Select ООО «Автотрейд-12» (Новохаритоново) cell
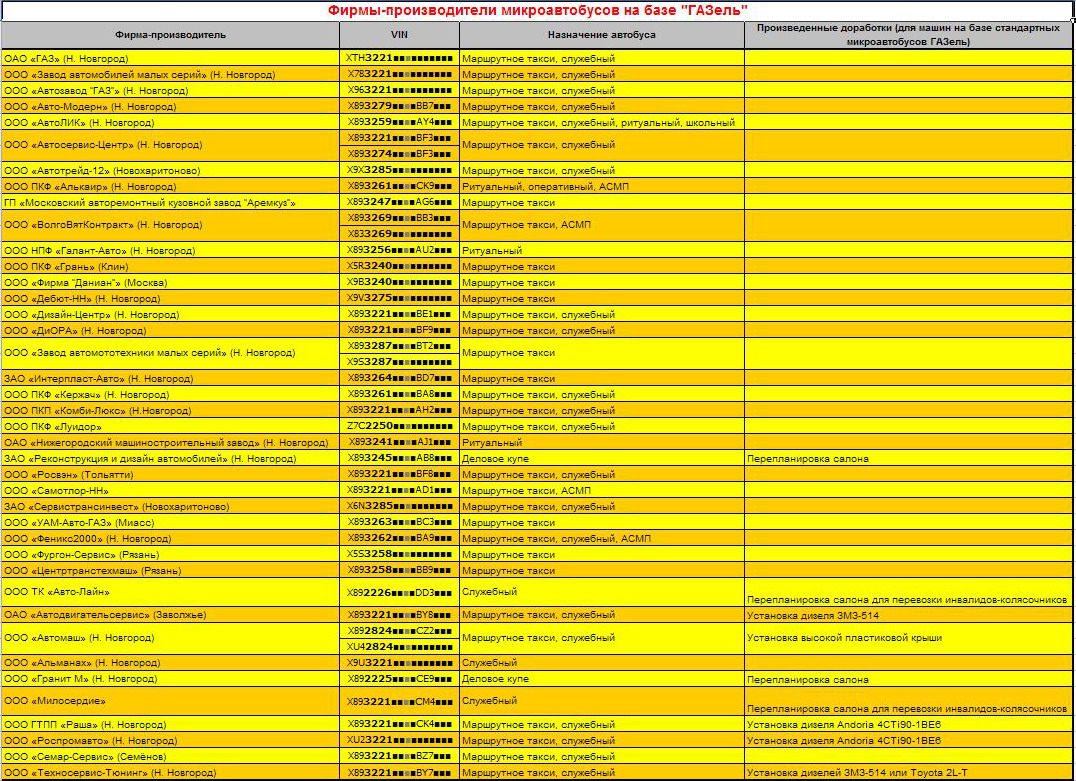 coord(170,170)
